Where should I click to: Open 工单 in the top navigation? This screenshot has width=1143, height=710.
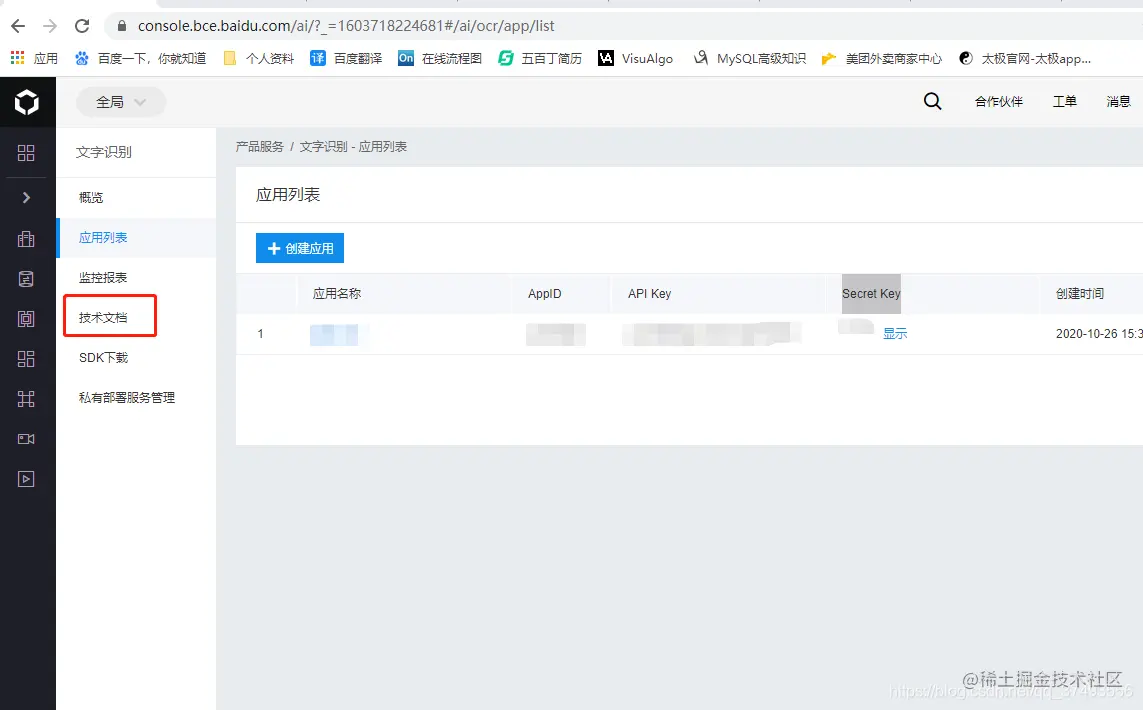coord(1064,101)
